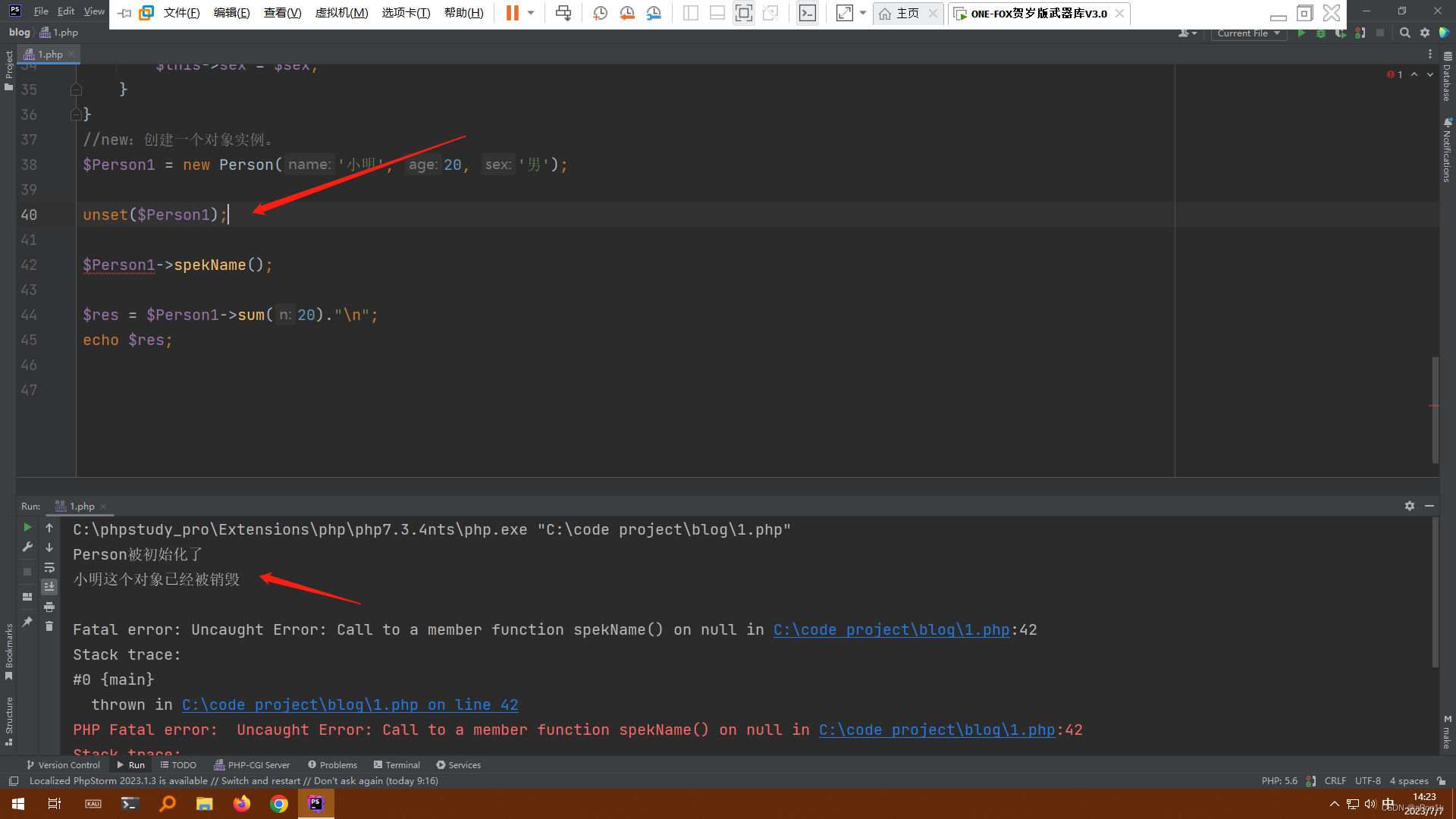Toggle soft-wrap in Run console

[x=49, y=567]
